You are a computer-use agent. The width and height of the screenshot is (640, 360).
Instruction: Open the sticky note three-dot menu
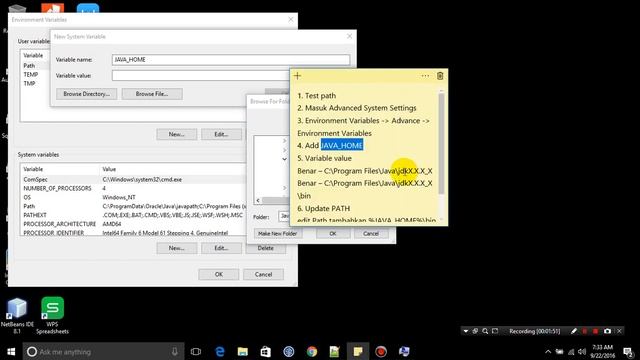click(x=425, y=76)
